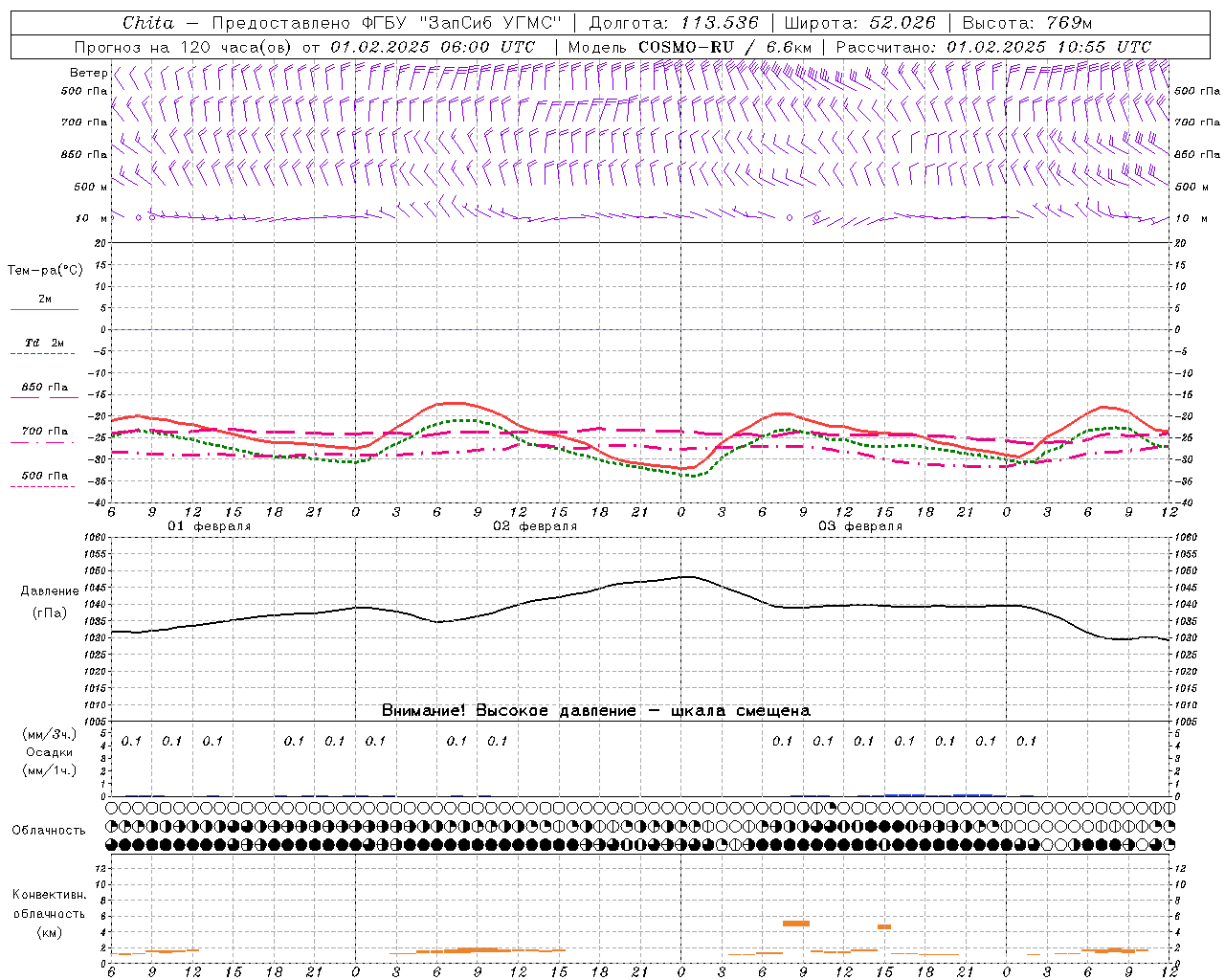Click the "Модель COSMO-RU / 6.6км" text

tap(690, 47)
